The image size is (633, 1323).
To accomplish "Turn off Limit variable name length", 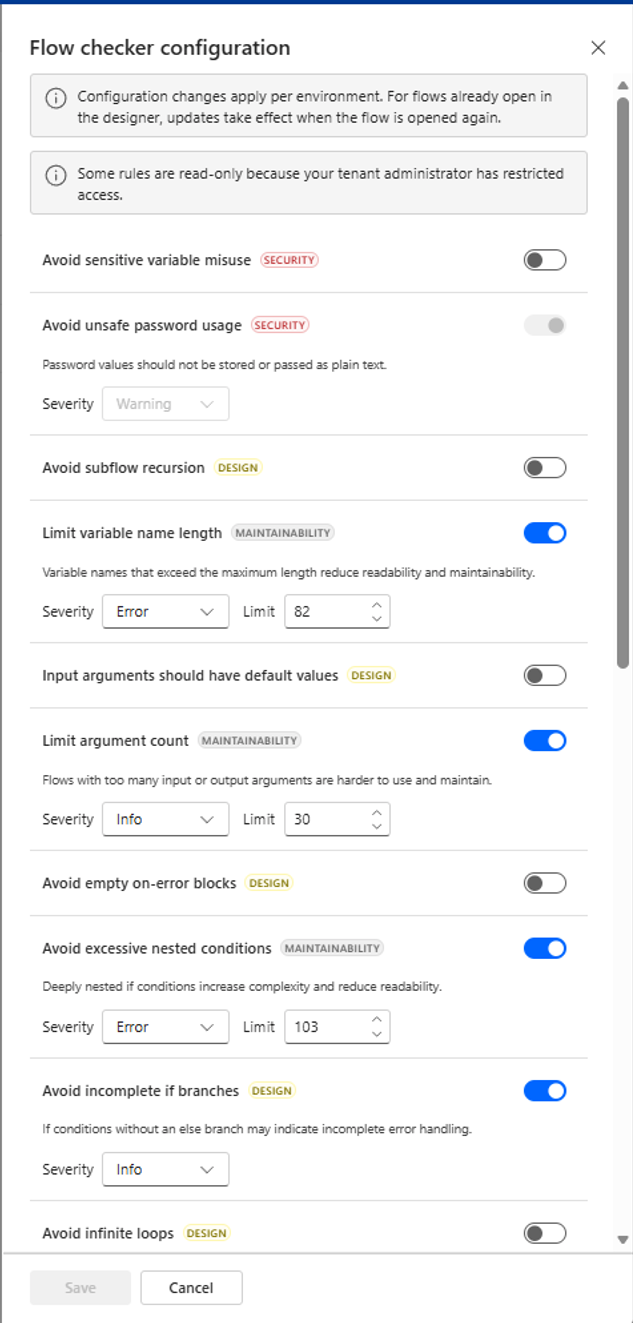I will 545,533.
